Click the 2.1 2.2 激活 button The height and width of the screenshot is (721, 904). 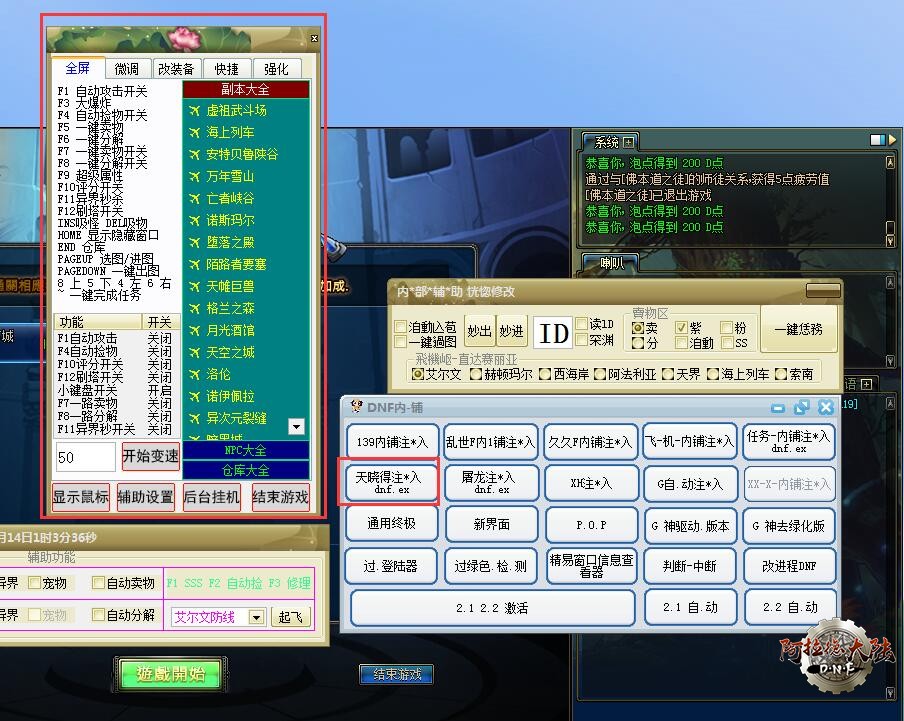coord(492,608)
